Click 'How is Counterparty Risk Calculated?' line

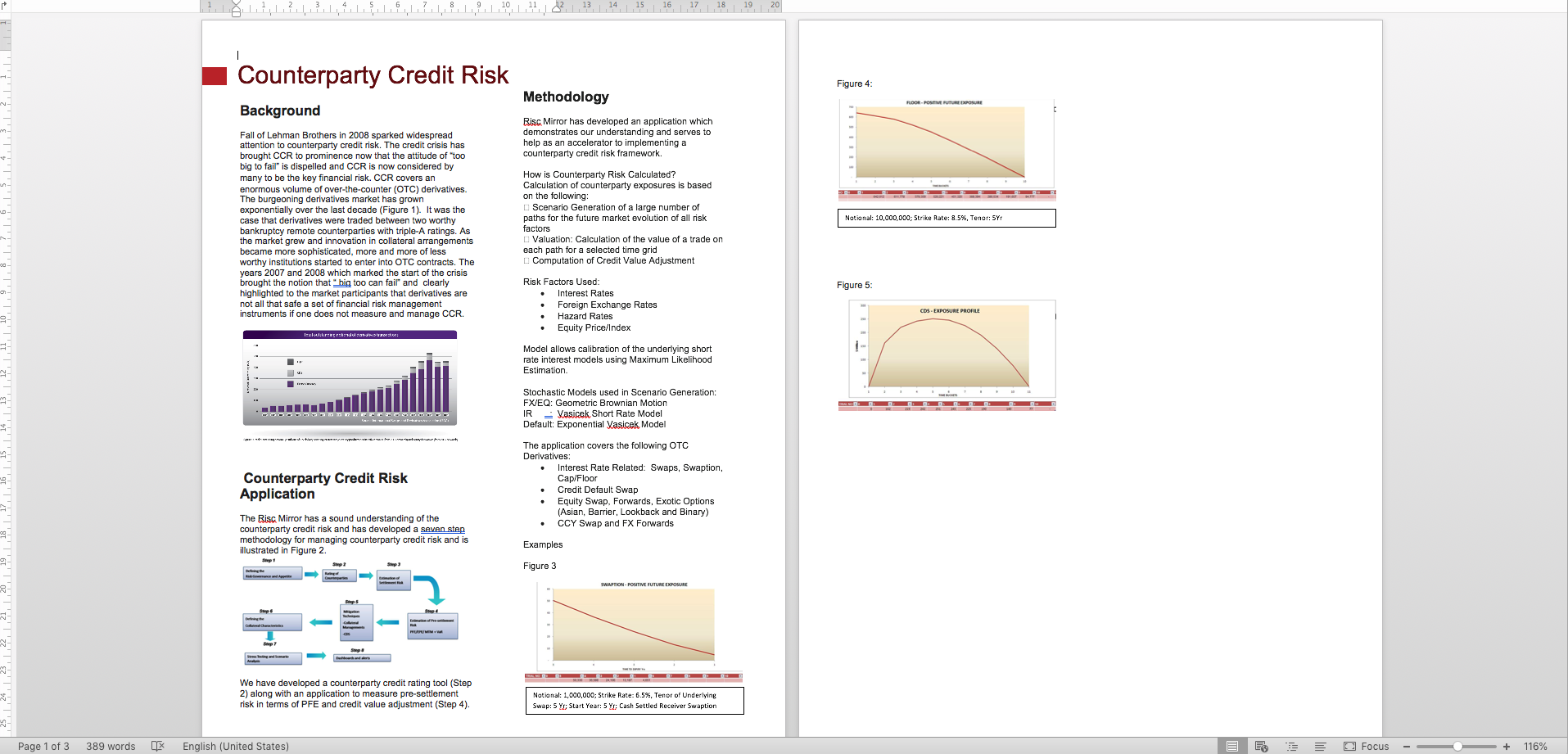[x=599, y=174]
